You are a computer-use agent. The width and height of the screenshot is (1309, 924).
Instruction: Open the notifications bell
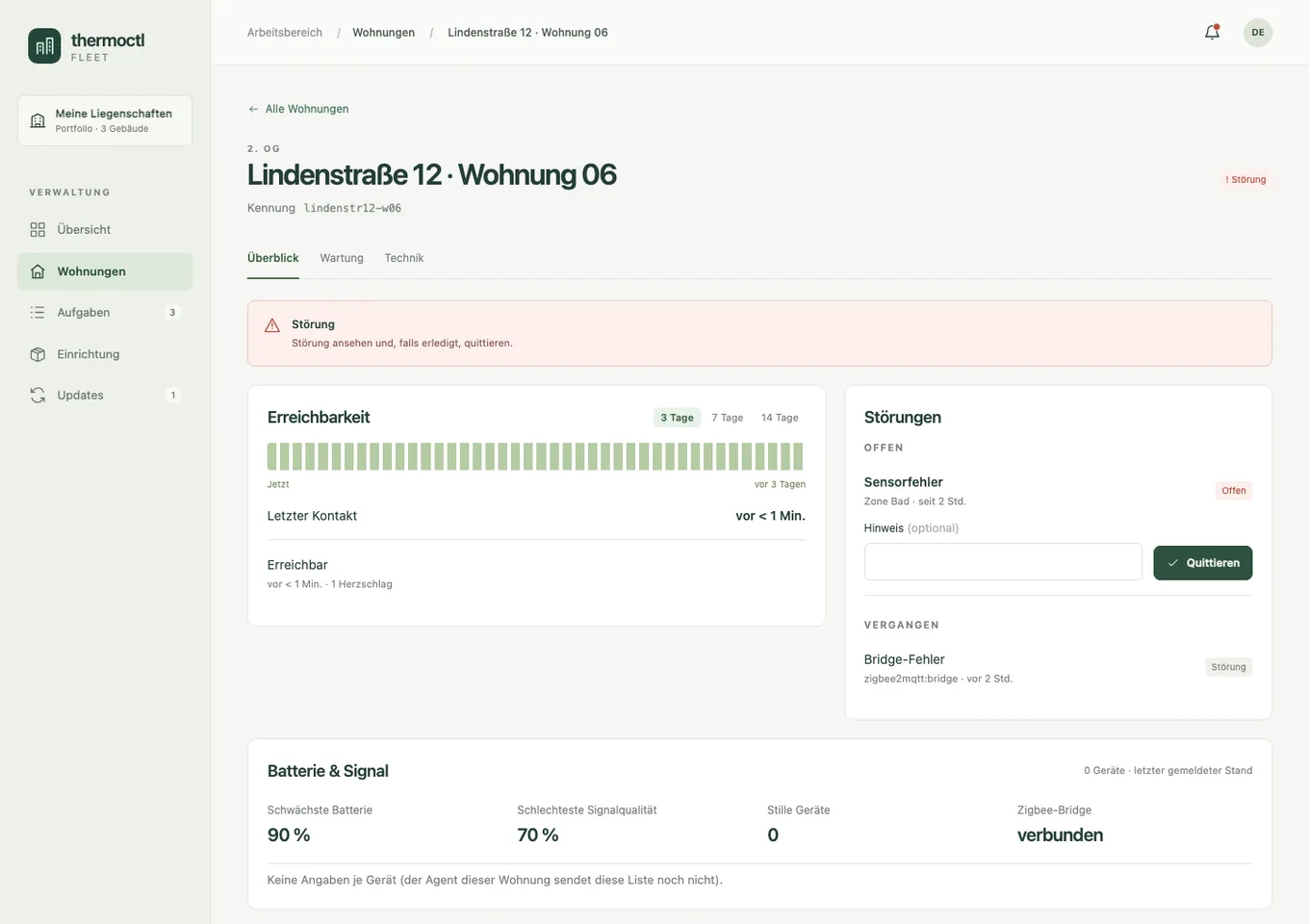(x=1212, y=33)
